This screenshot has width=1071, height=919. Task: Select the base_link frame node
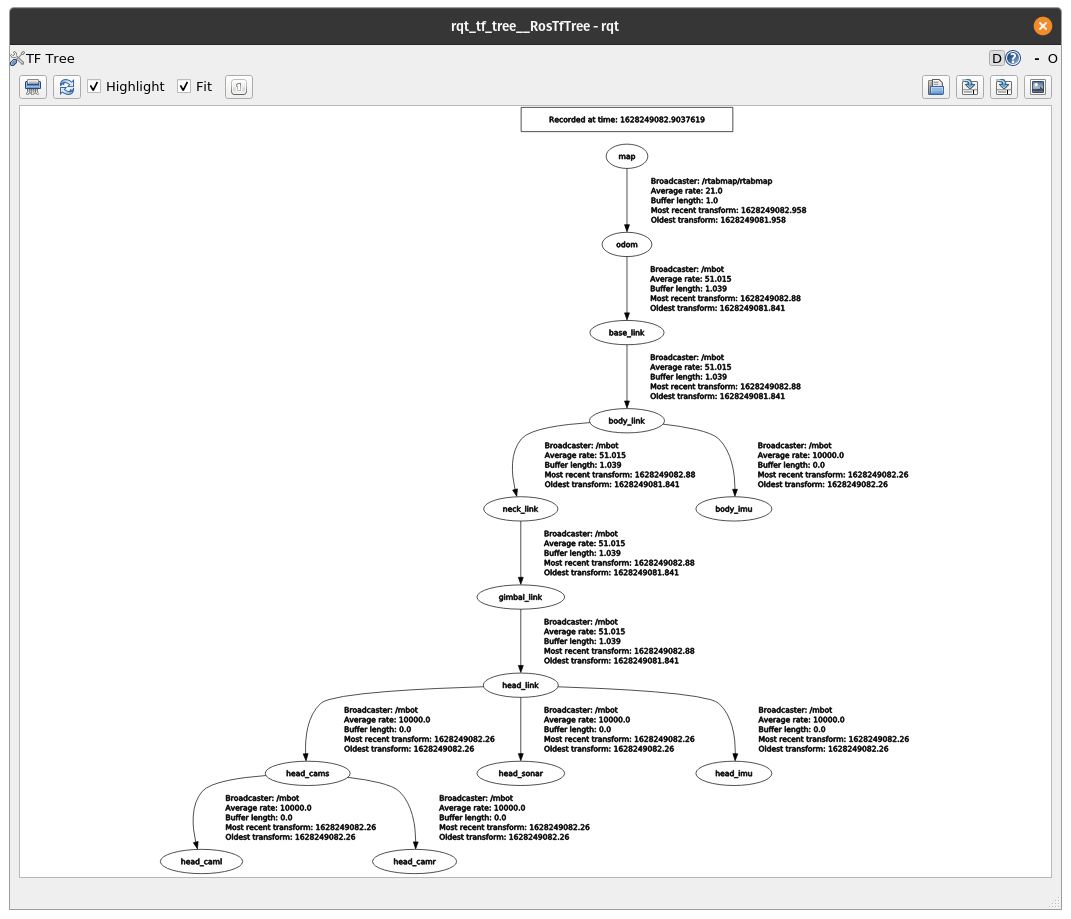tap(627, 332)
